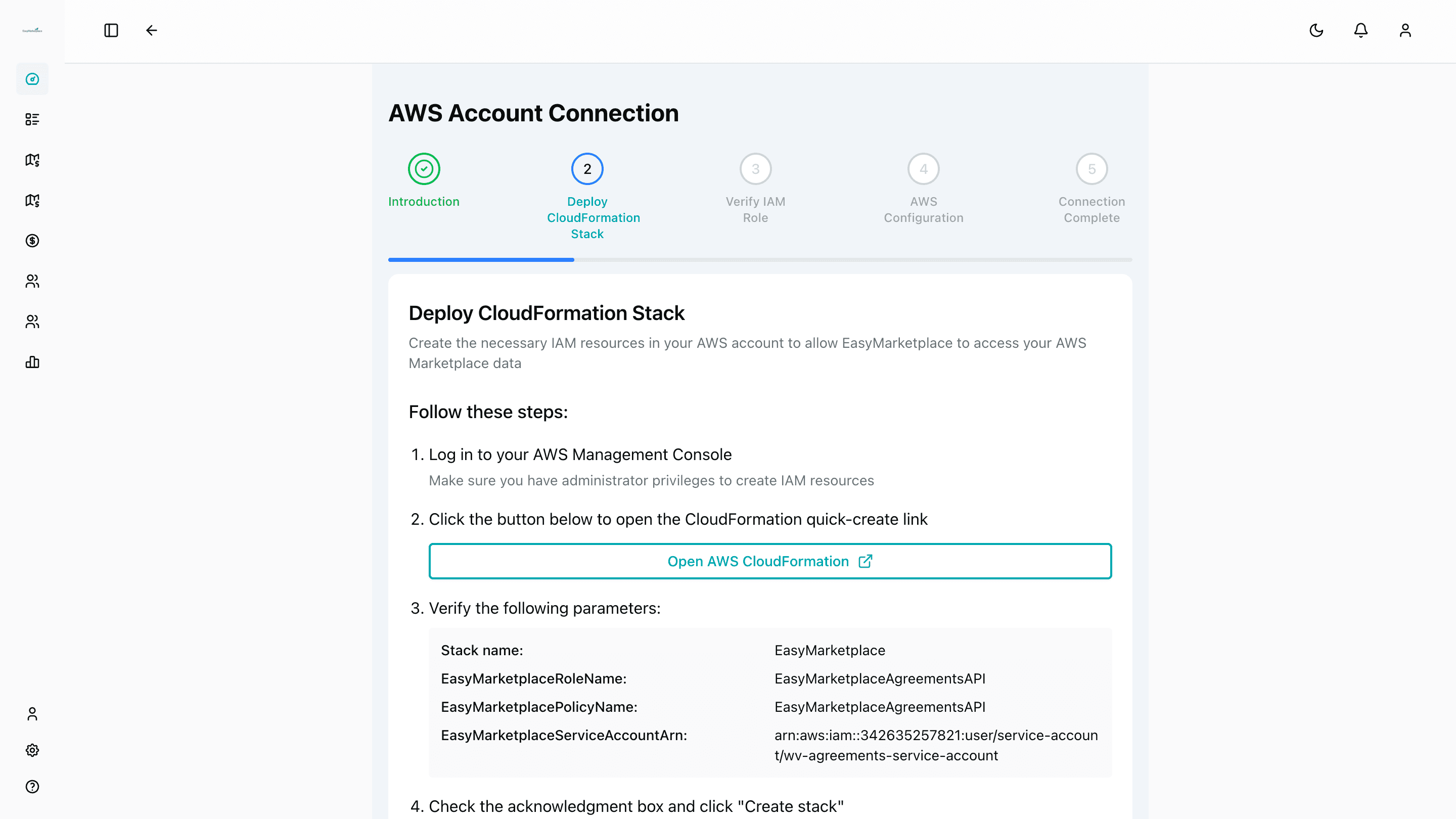Switch to dark mode moon icon
1456x819 pixels.
point(1316,30)
